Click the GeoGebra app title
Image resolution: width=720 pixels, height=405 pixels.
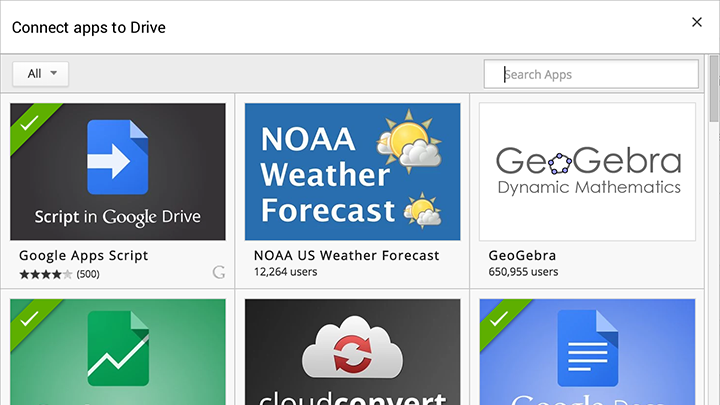pos(522,255)
